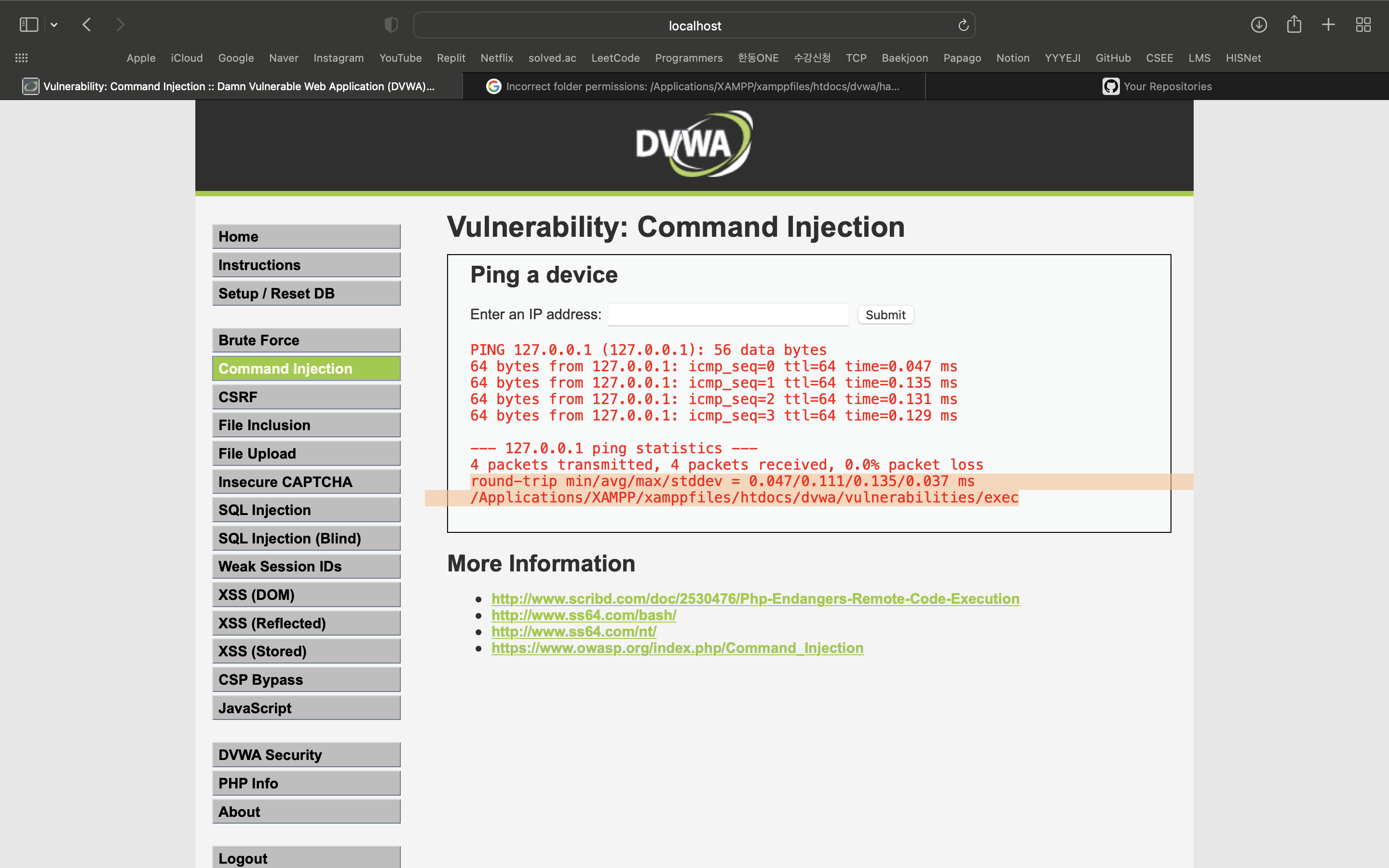Click the IP address input field
The width and height of the screenshot is (1389, 868).
(728, 314)
